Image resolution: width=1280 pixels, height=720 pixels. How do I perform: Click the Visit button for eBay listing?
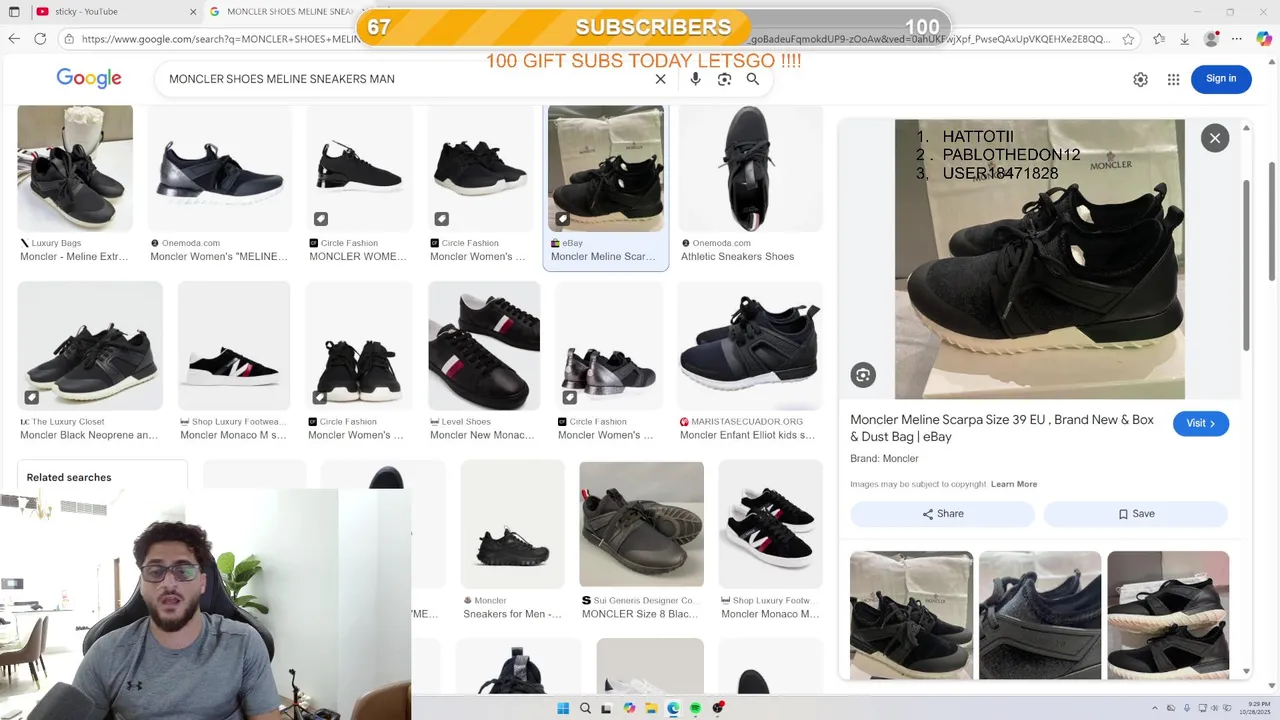point(1201,423)
